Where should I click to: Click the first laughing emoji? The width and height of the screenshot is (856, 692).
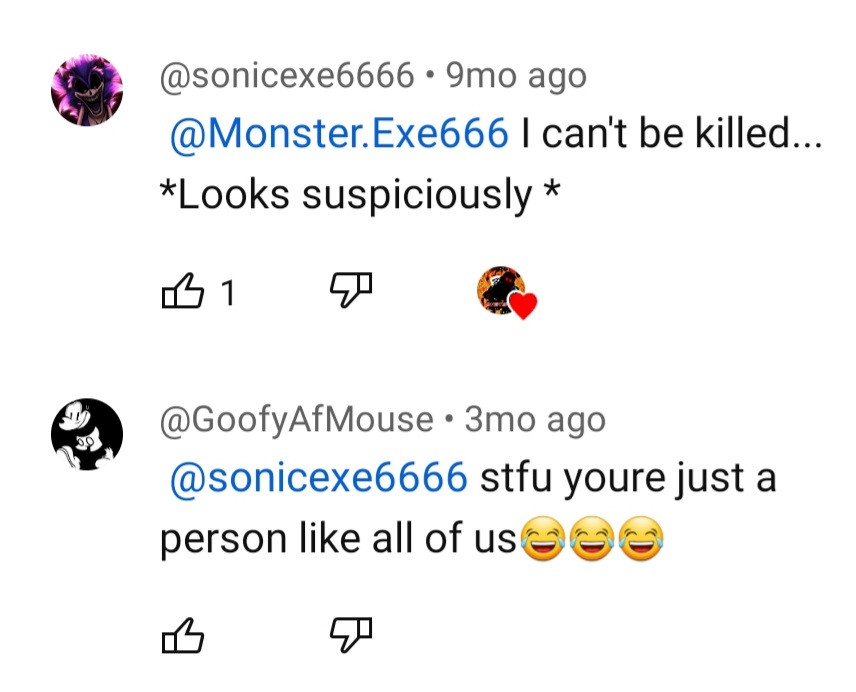(x=542, y=539)
